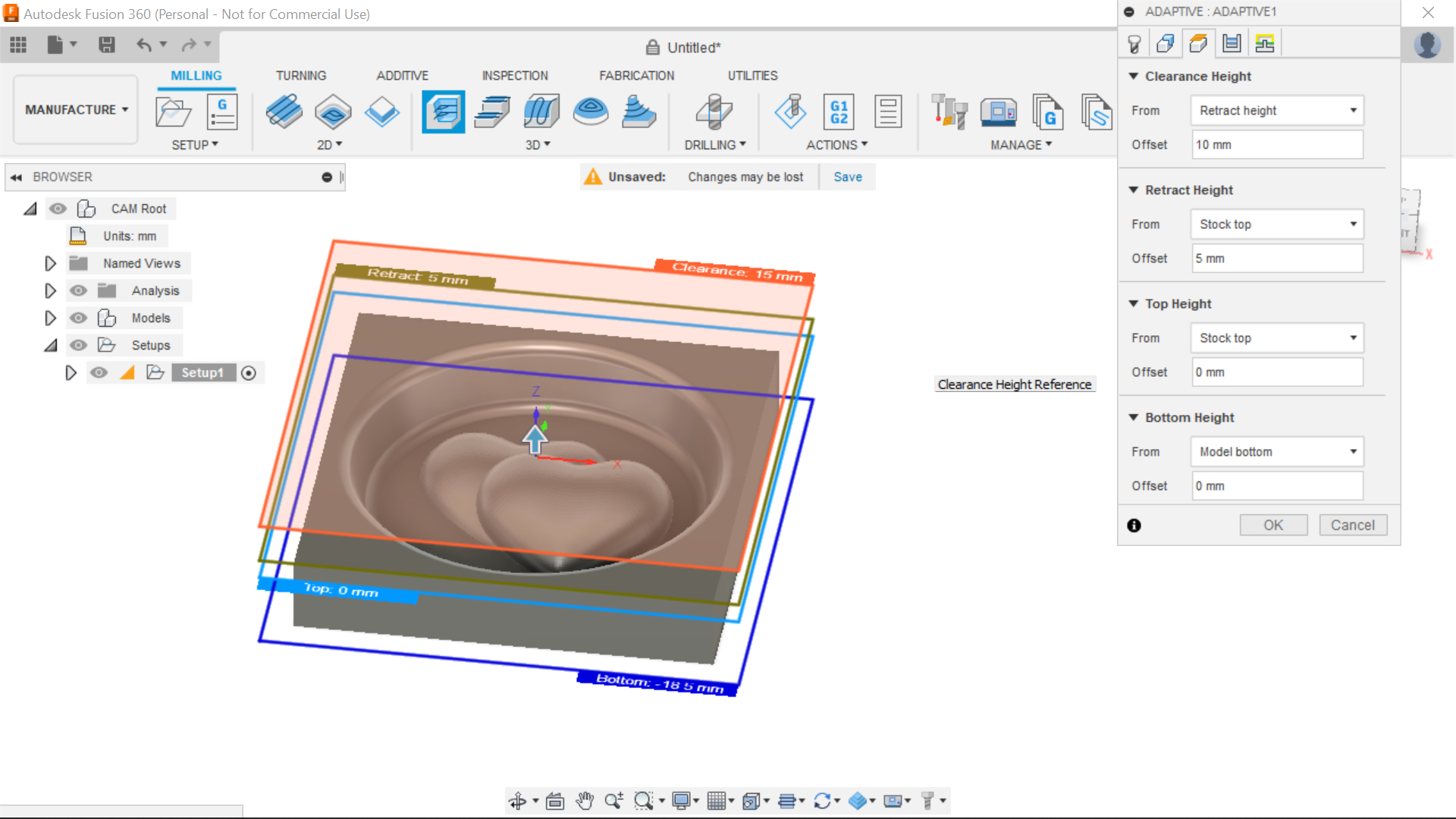Click the OK button
Screen dimensions: 1456x819
coord(1273,525)
